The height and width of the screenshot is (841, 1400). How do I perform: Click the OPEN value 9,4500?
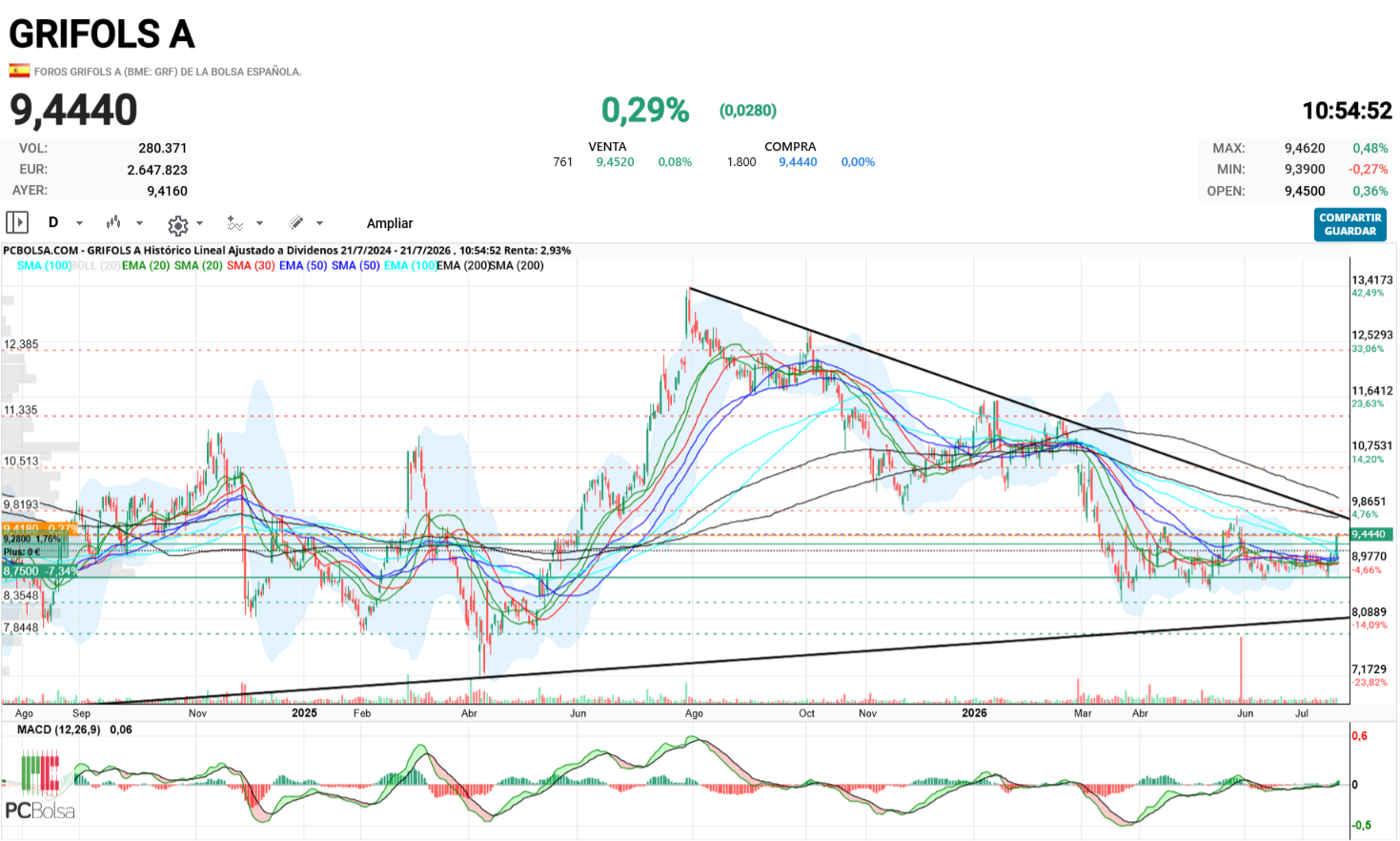click(1305, 191)
